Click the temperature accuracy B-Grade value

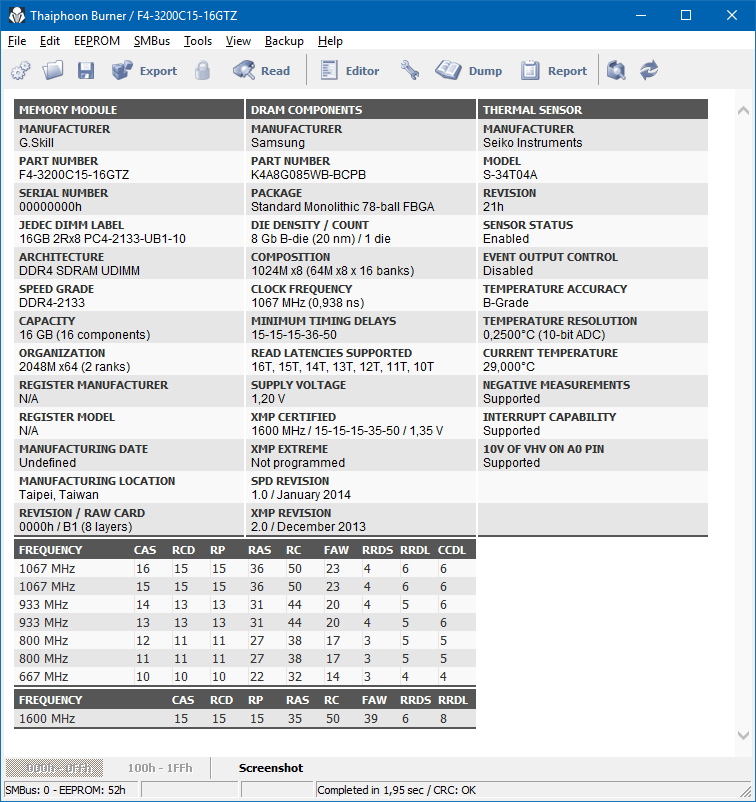pyautogui.click(x=506, y=303)
